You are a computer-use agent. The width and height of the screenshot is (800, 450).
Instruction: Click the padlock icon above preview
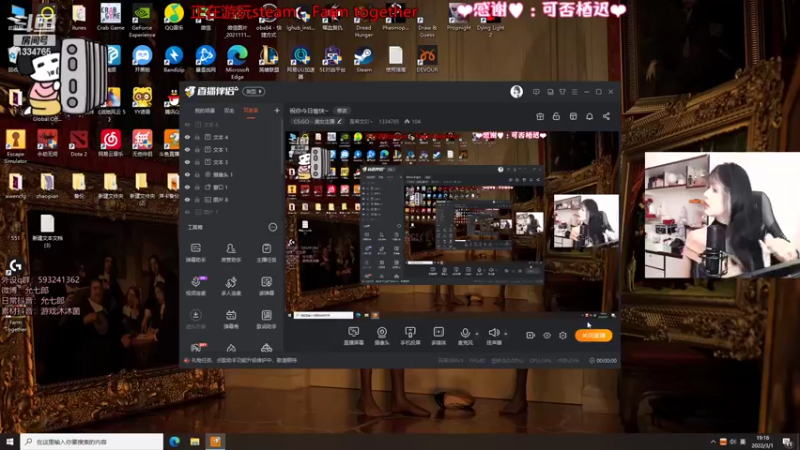pos(556,116)
